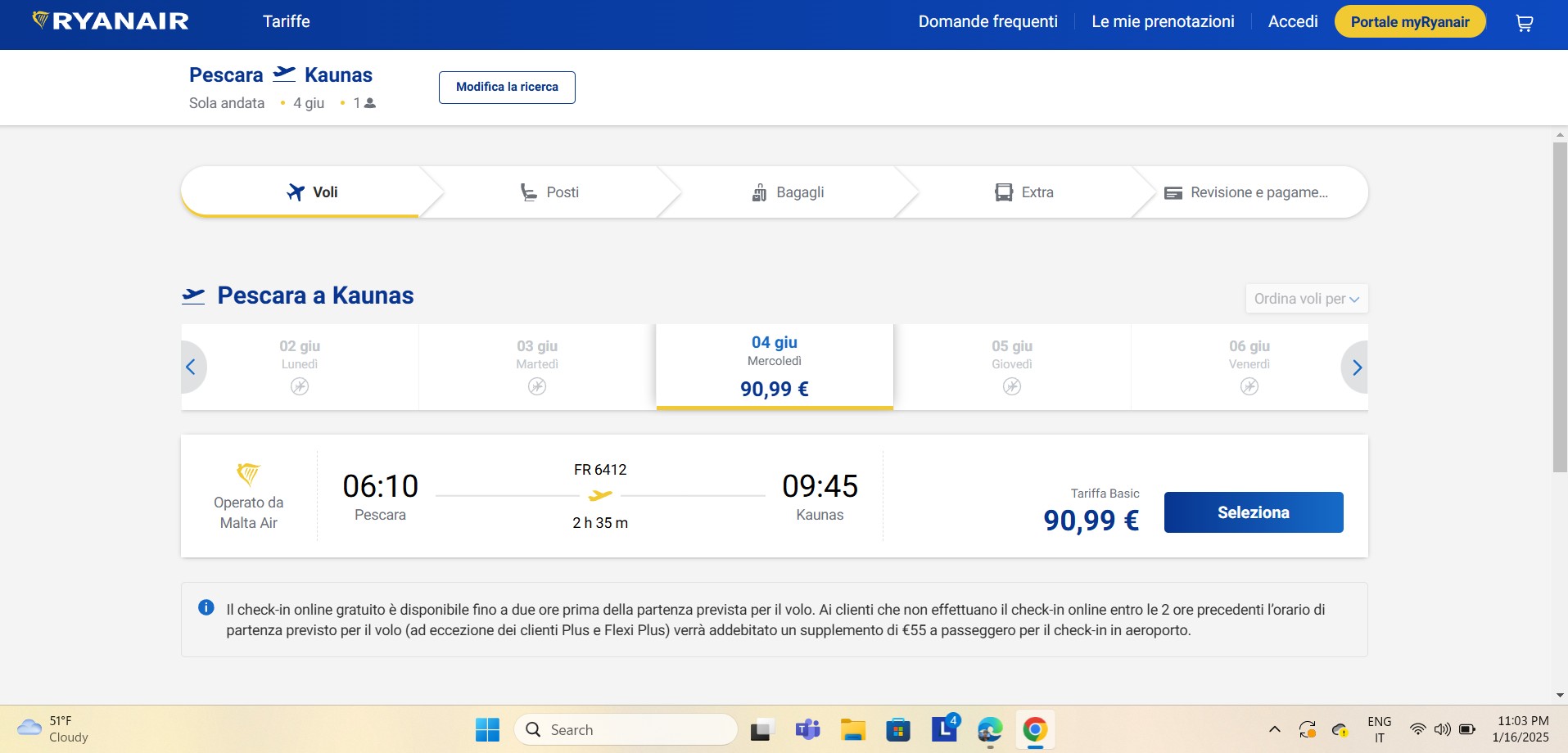The height and width of the screenshot is (753, 1568).
Task: Click the 90,99 € price beside Seleziona
Action: 1091,521
